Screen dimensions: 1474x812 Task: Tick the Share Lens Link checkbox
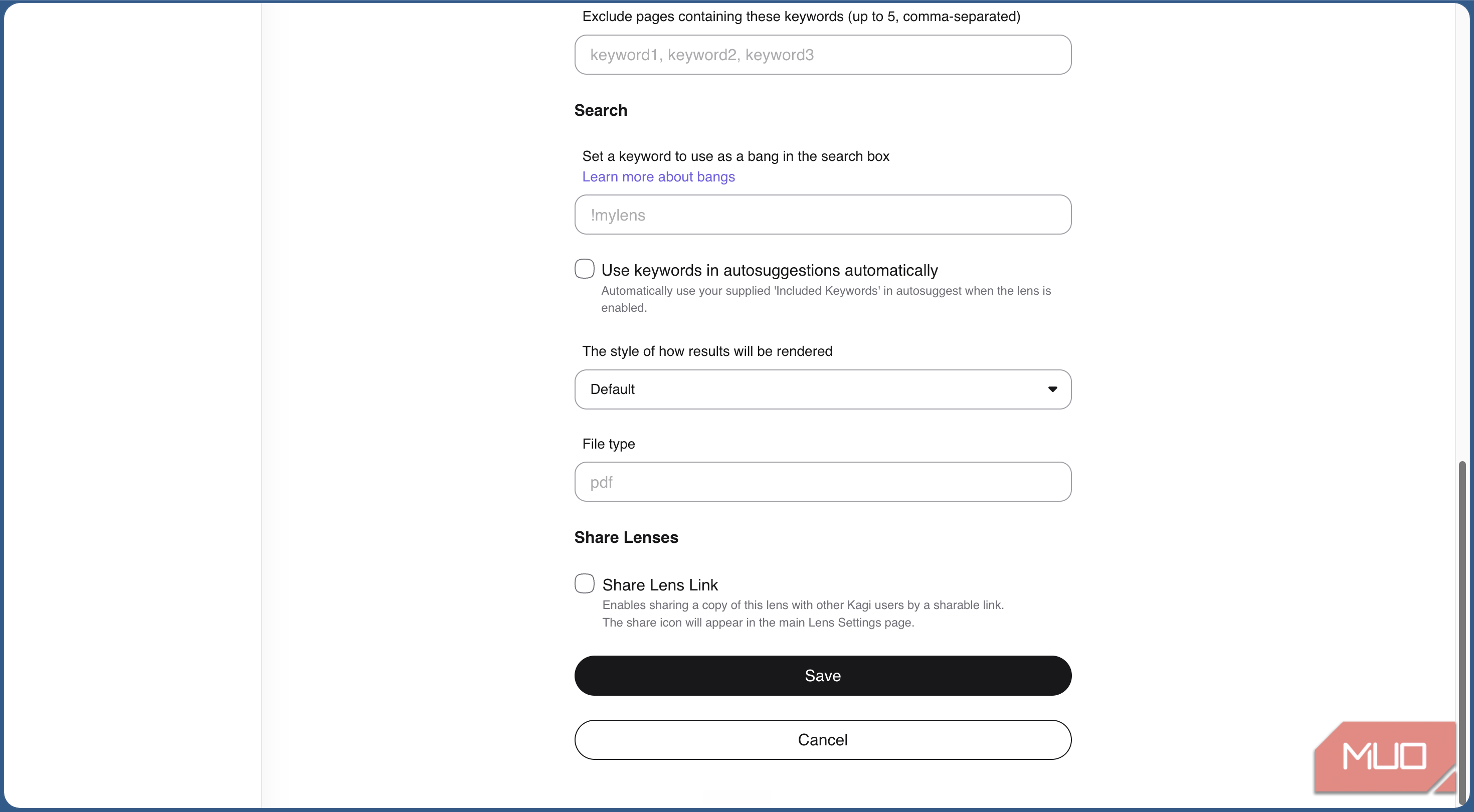pyautogui.click(x=584, y=583)
